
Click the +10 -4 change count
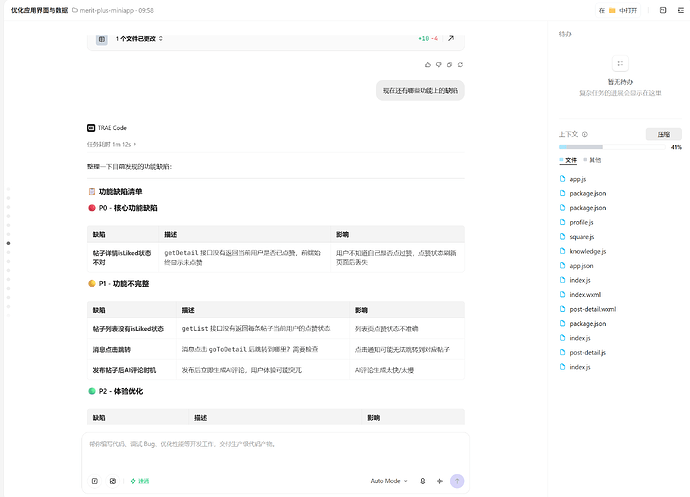pos(428,39)
